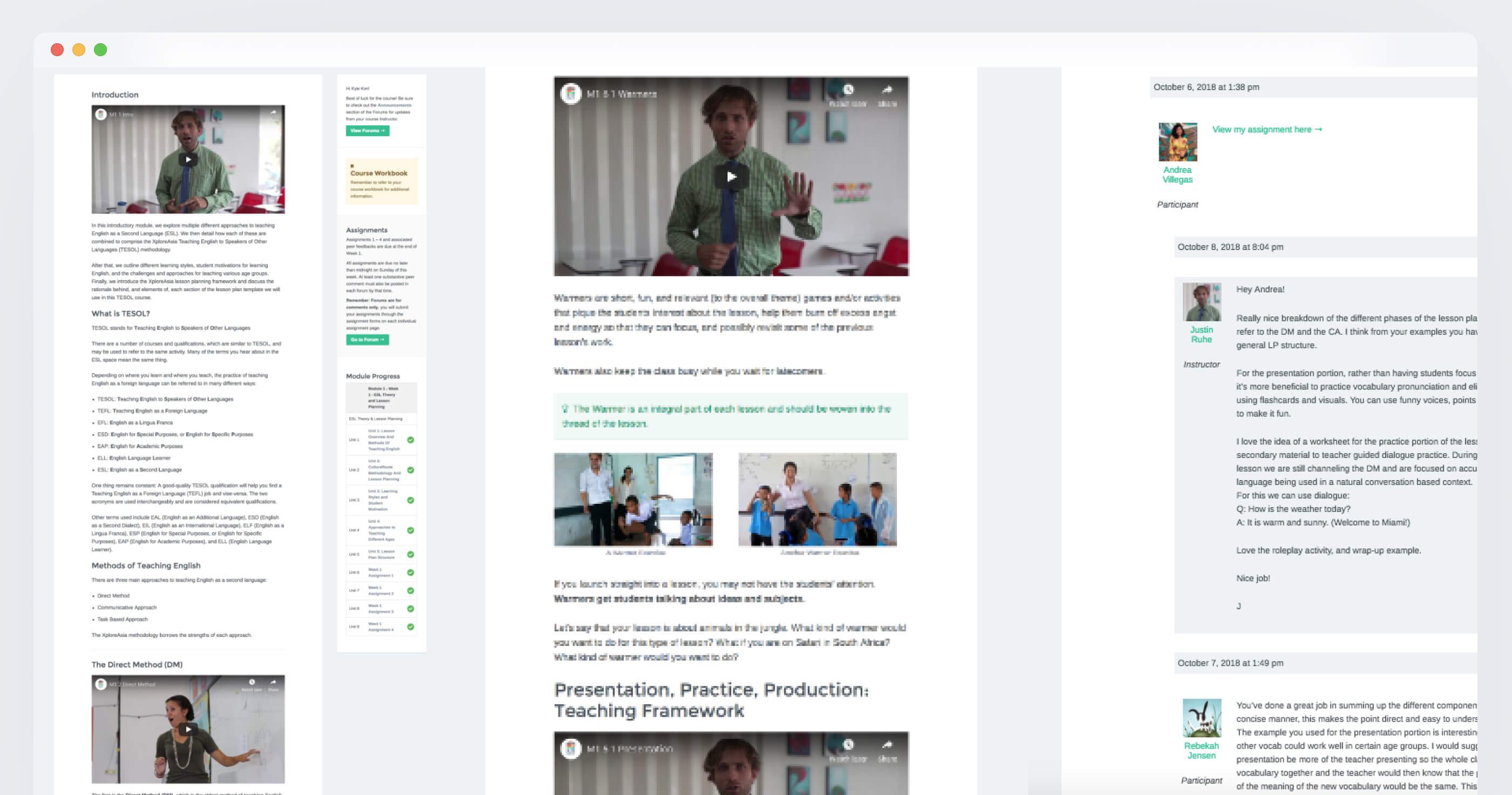Click the 'Methods of Teaching English' heading
This screenshot has height=795, width=1512.
point(146,565)
